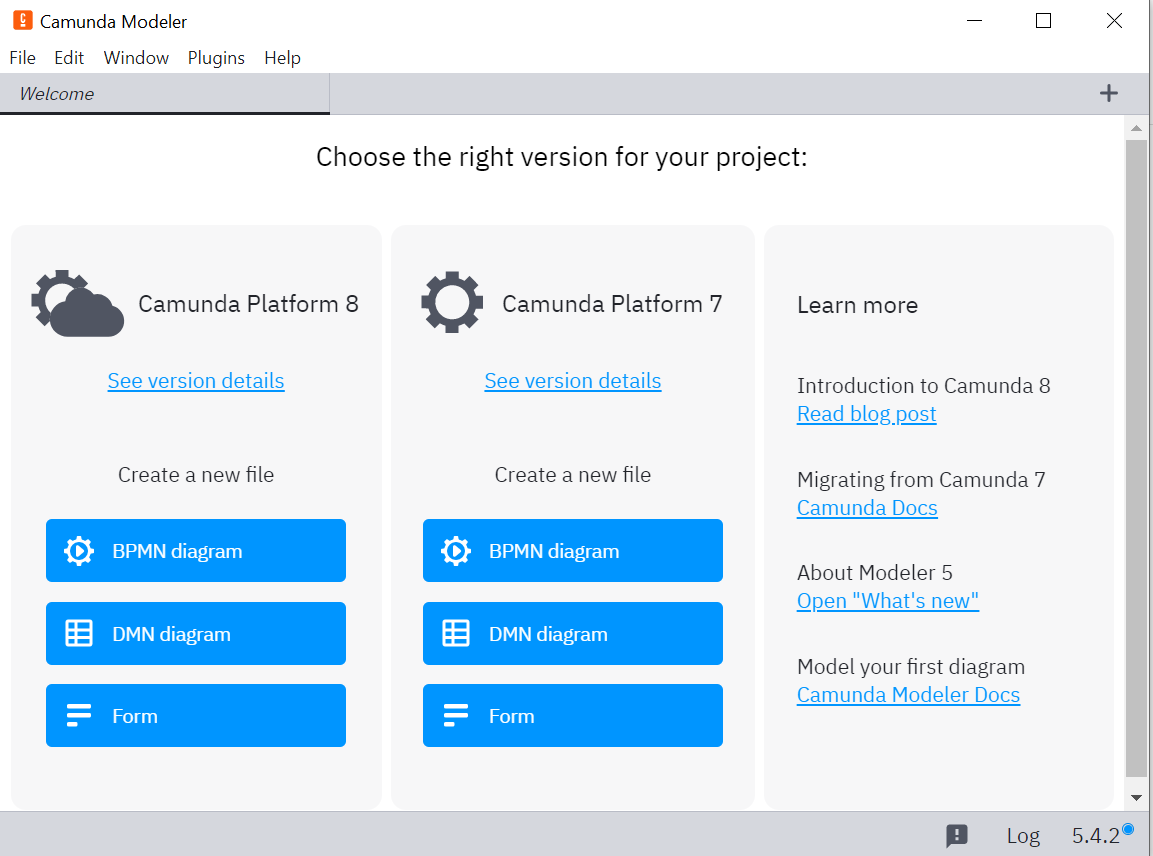
Task: Open the Plugins menu
Action: 216,57
